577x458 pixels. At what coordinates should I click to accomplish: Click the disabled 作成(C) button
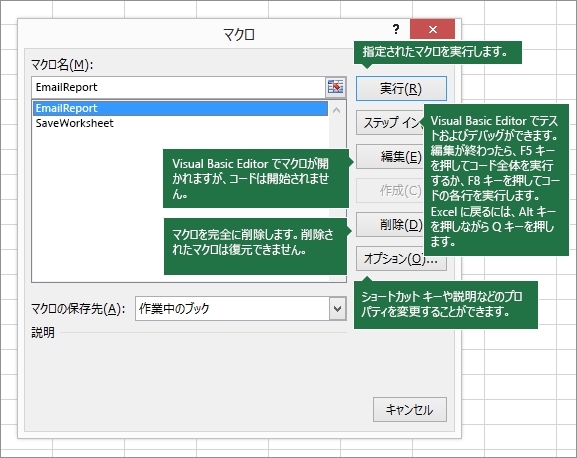click(x=390, y=191)
